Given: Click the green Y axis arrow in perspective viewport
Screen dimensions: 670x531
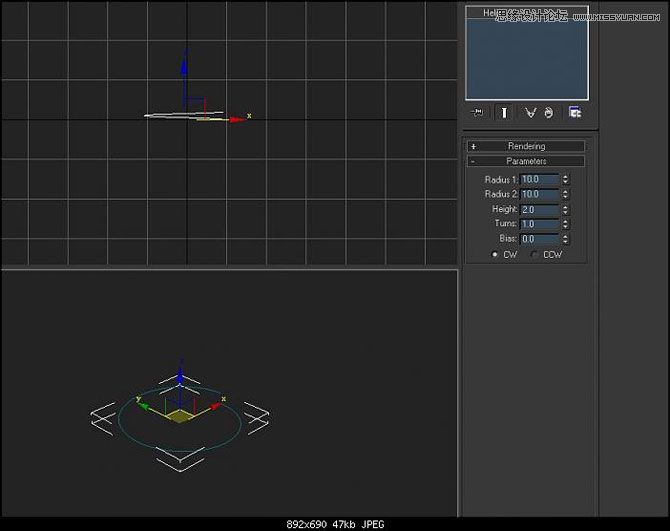Looking at the screenshot, I should pyautogui.click(x=143, y=405).
